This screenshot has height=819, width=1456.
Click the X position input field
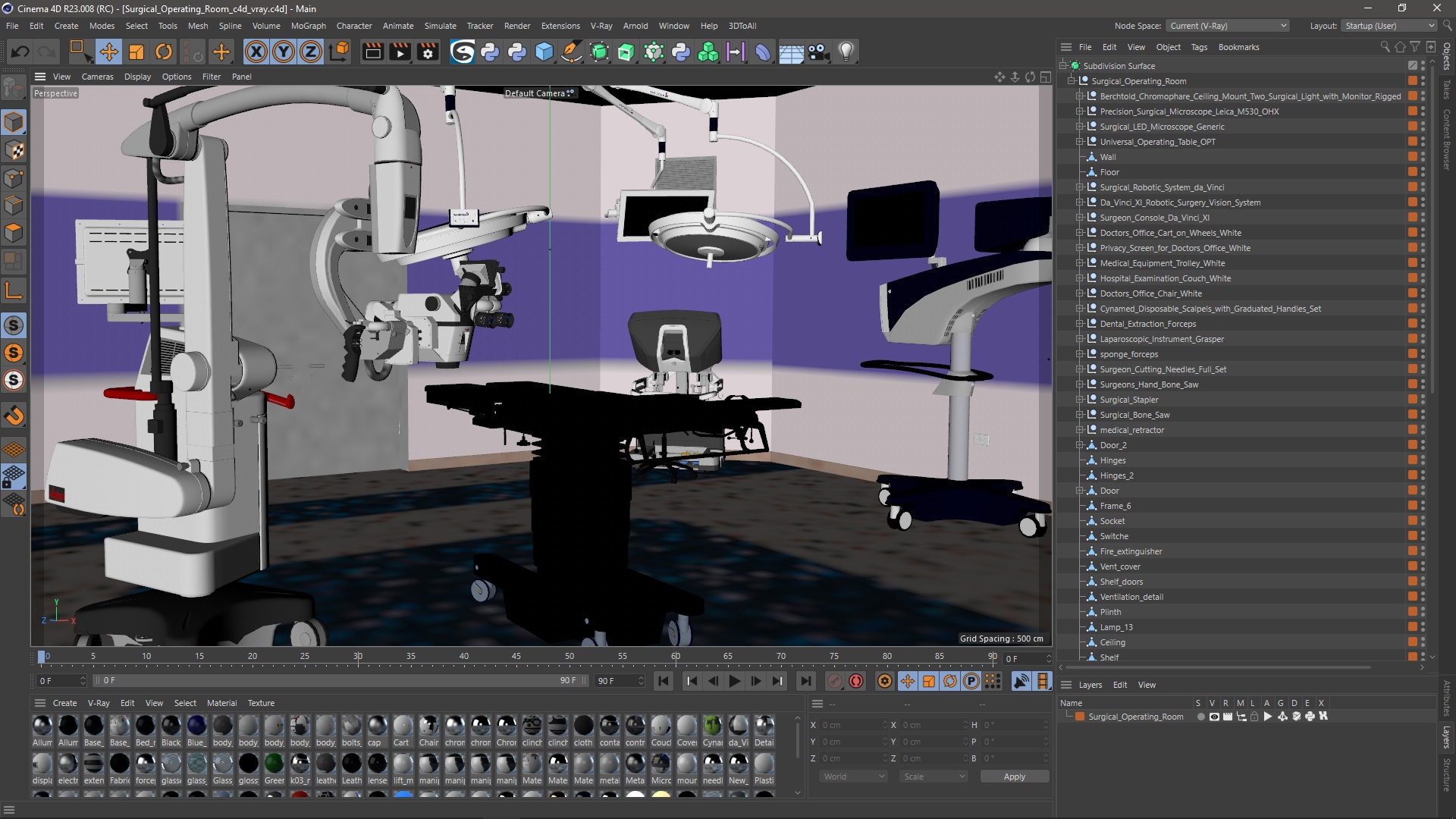click(852, 725)
